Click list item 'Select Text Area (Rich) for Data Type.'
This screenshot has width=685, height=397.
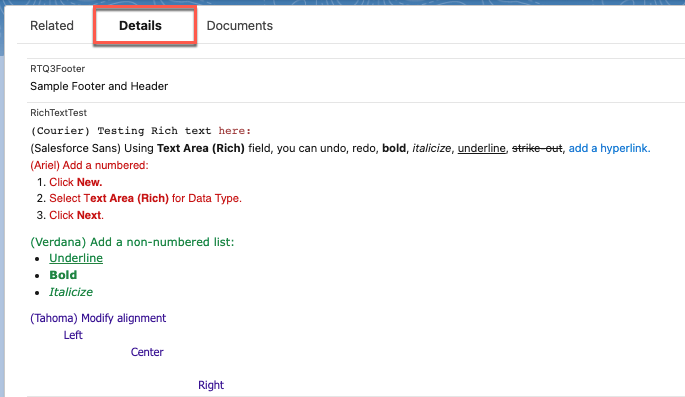[x=145, y=198]
